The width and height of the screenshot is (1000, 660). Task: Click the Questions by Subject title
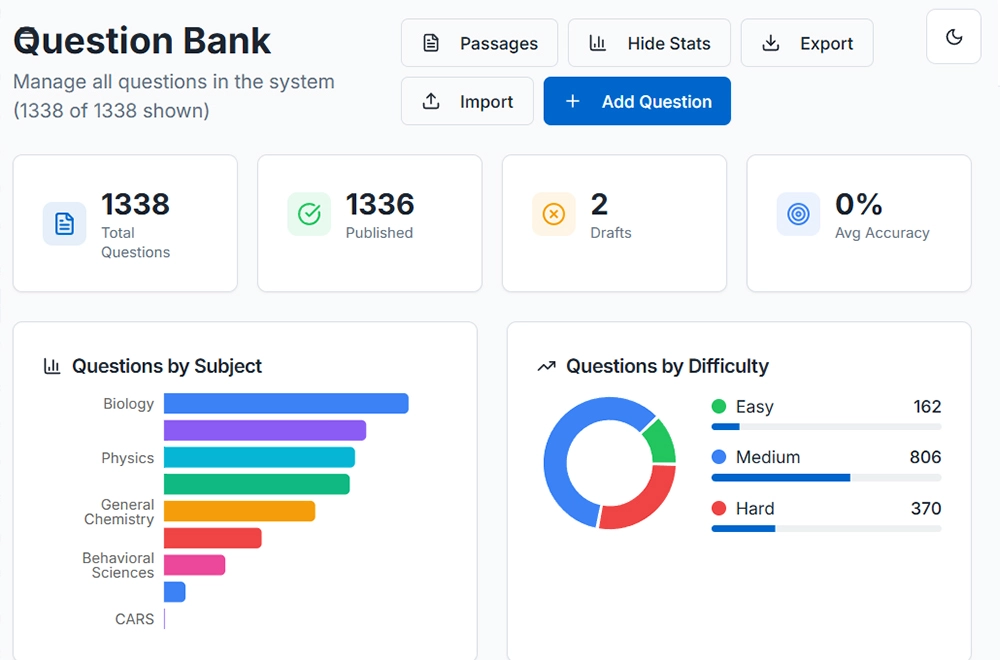click(166, 366)
